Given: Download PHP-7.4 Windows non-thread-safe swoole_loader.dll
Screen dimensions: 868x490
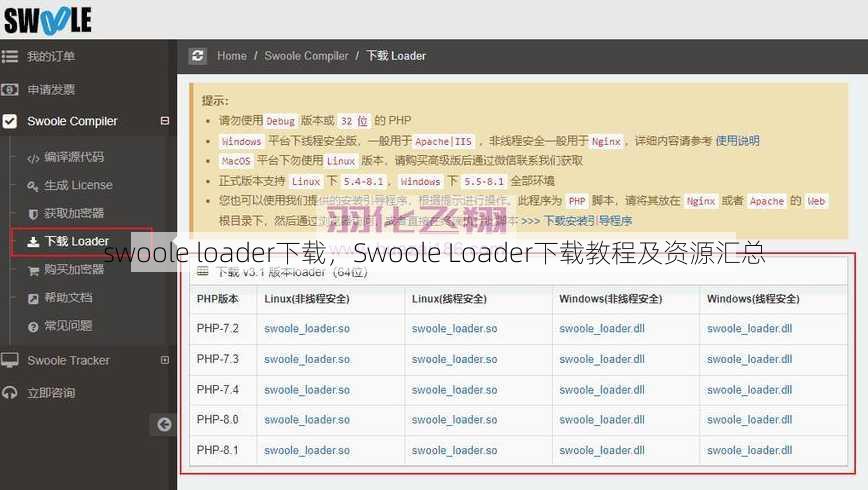Looking at the screenshot, I should [x=602, y=390].
